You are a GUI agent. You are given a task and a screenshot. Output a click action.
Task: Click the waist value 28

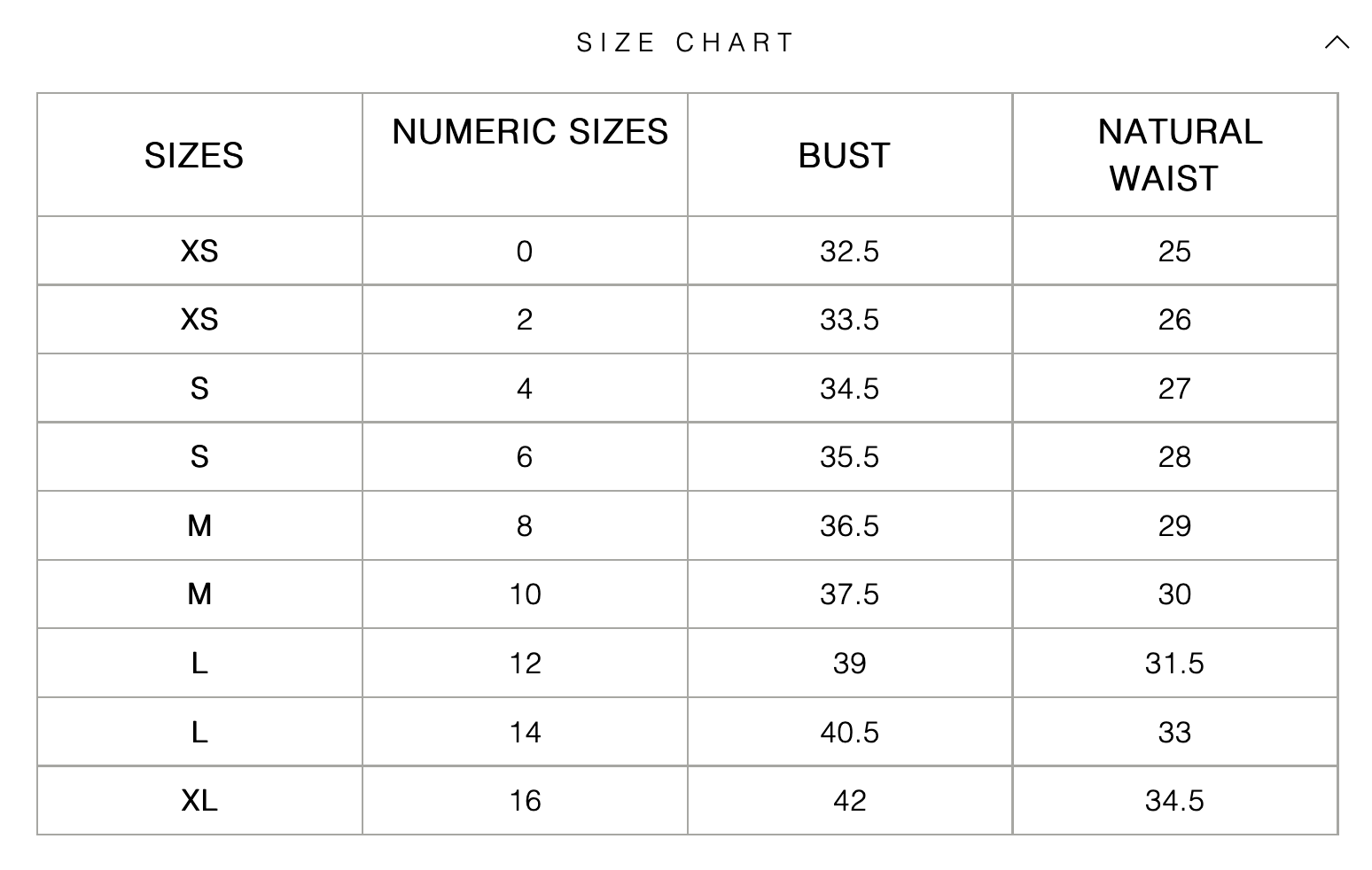click(x=1174, y=457)
